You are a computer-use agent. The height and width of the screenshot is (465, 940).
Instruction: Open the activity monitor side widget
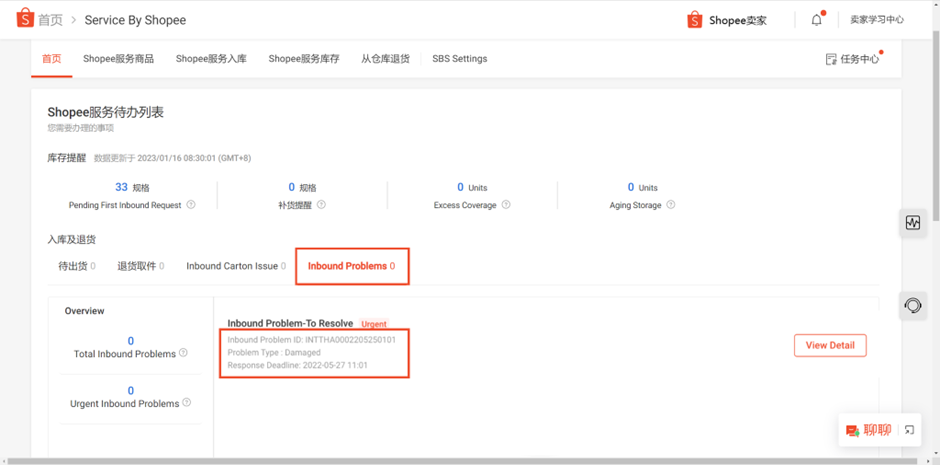pos(912,224)
